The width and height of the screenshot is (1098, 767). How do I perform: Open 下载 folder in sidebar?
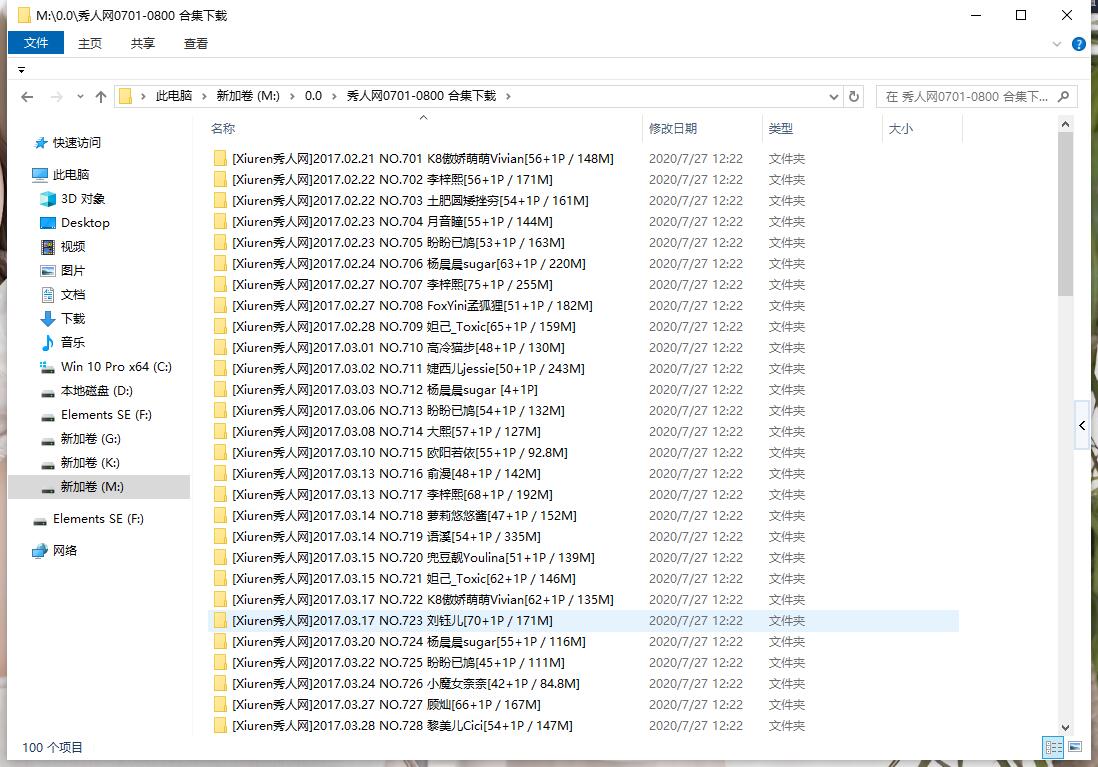point(73,319)
